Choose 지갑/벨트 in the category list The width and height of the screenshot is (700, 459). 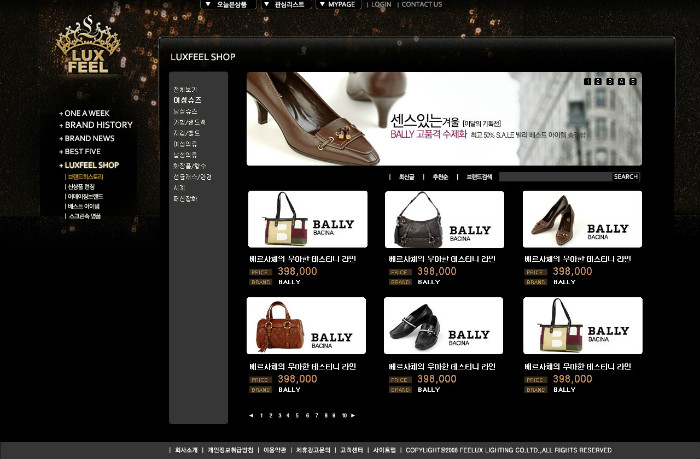coord(187,133)
